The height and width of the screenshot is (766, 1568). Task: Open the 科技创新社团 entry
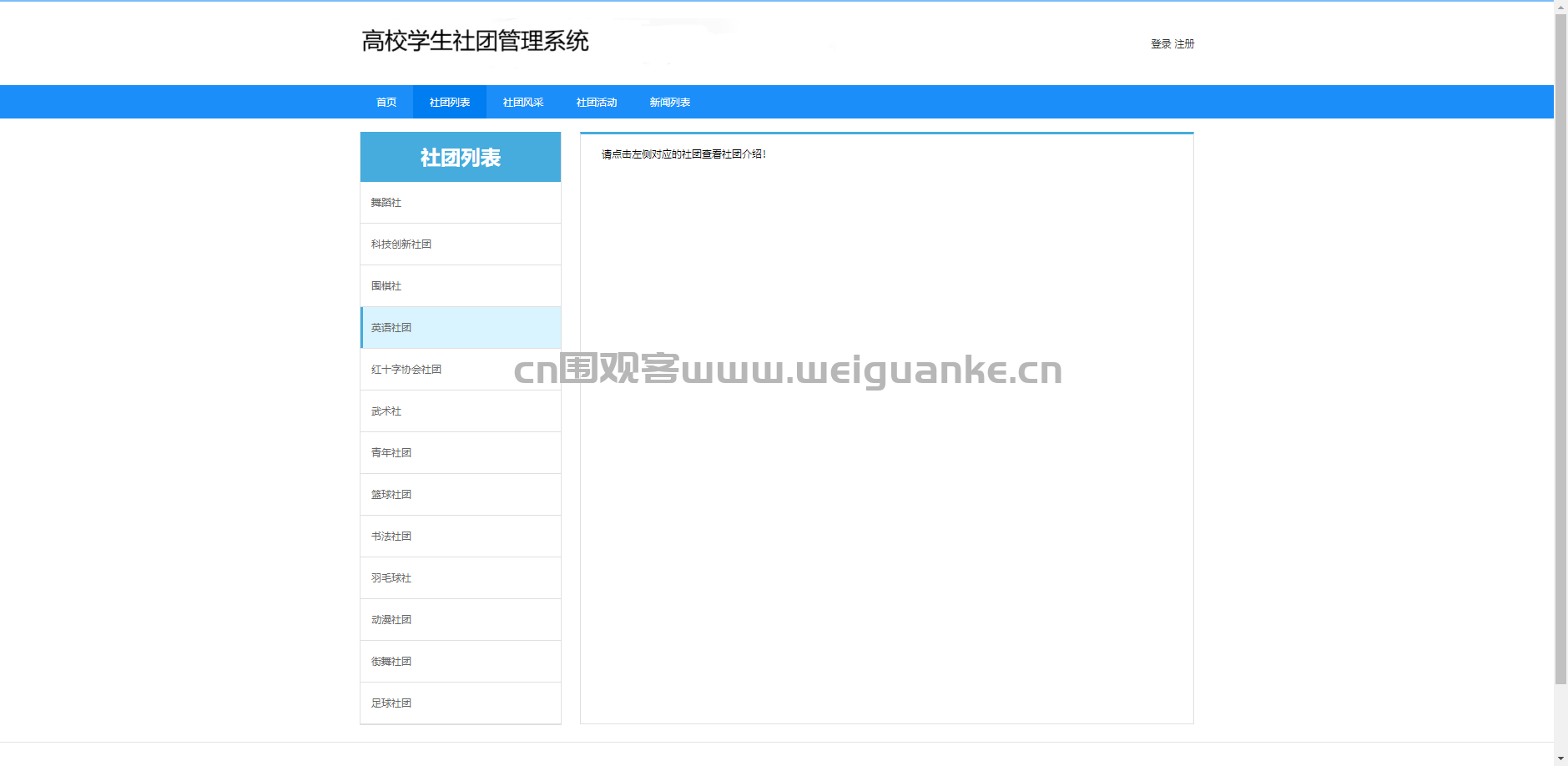[461, 244]
